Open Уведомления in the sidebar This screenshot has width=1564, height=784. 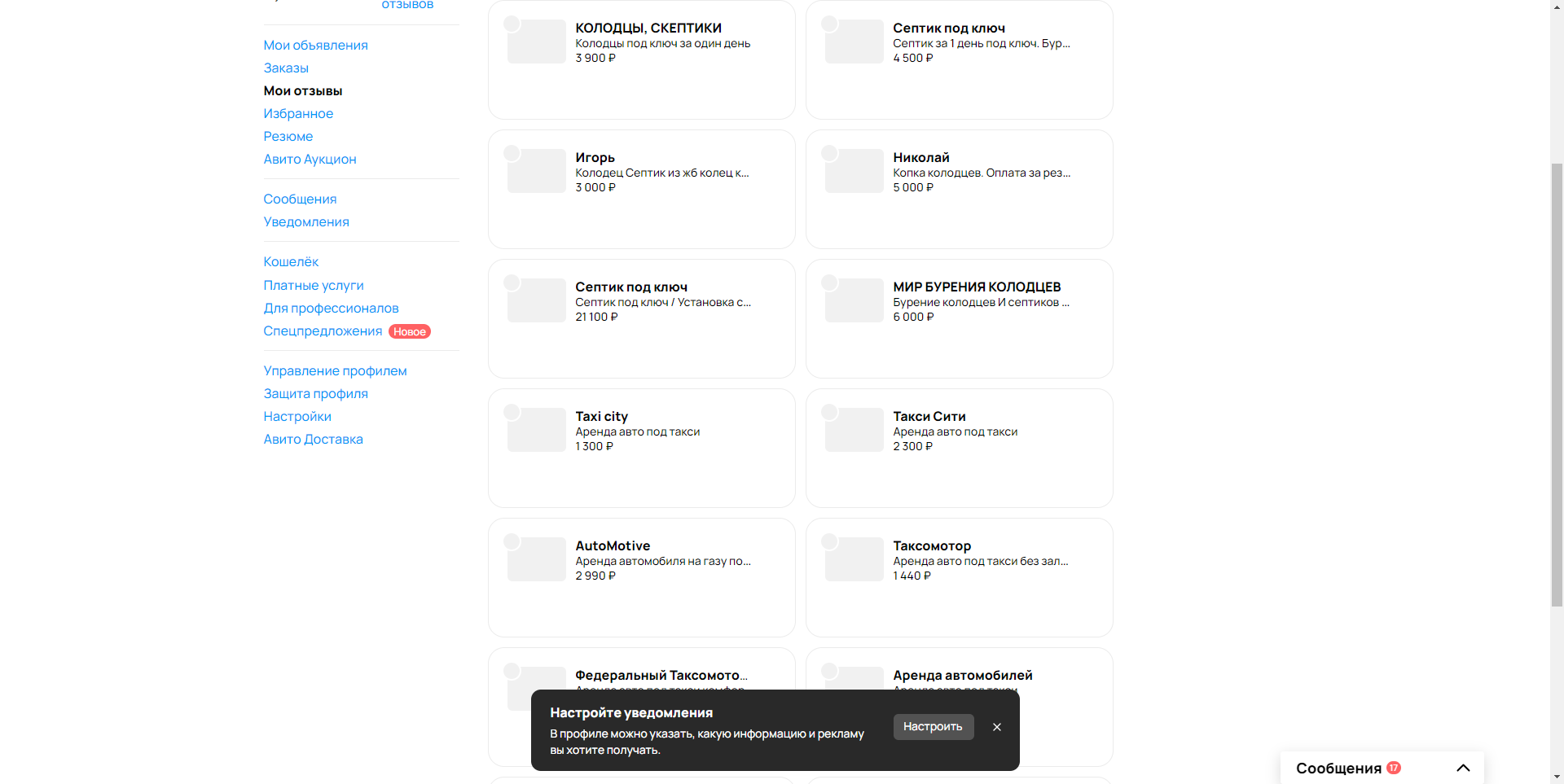pos(306,222)
